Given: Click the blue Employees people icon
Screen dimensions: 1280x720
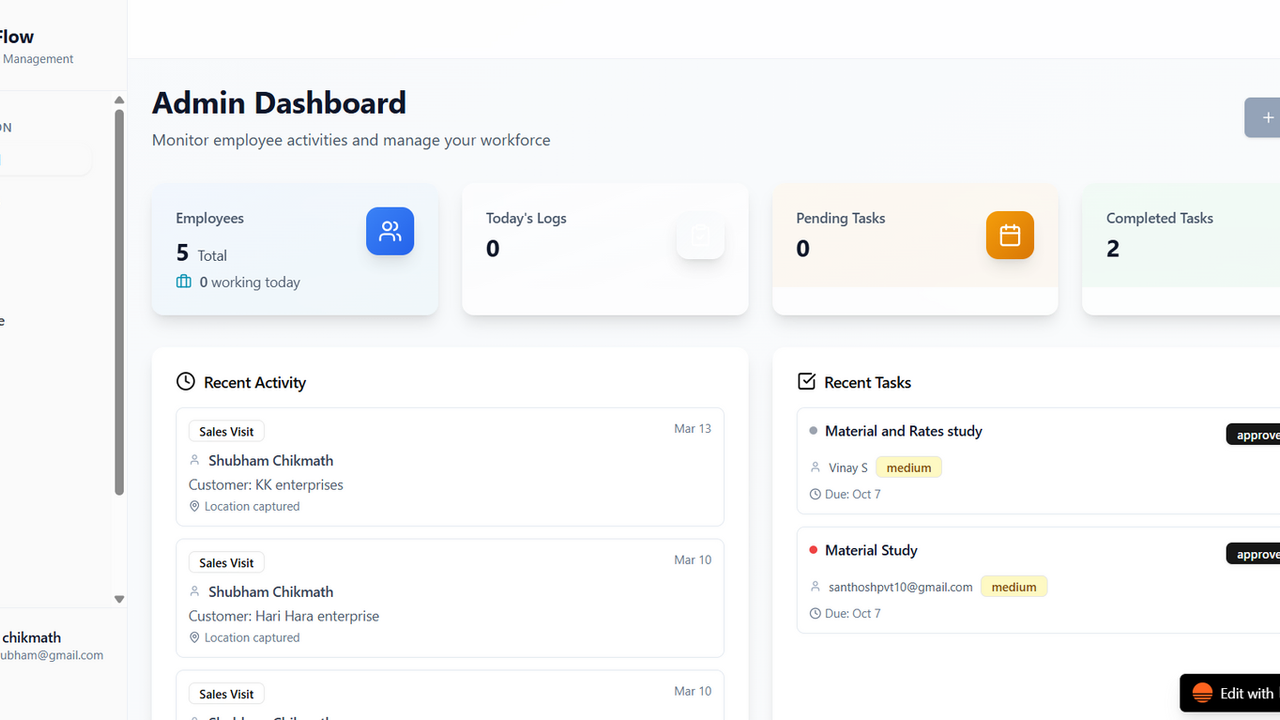Looking at the screenshot, I should (390, 231).
